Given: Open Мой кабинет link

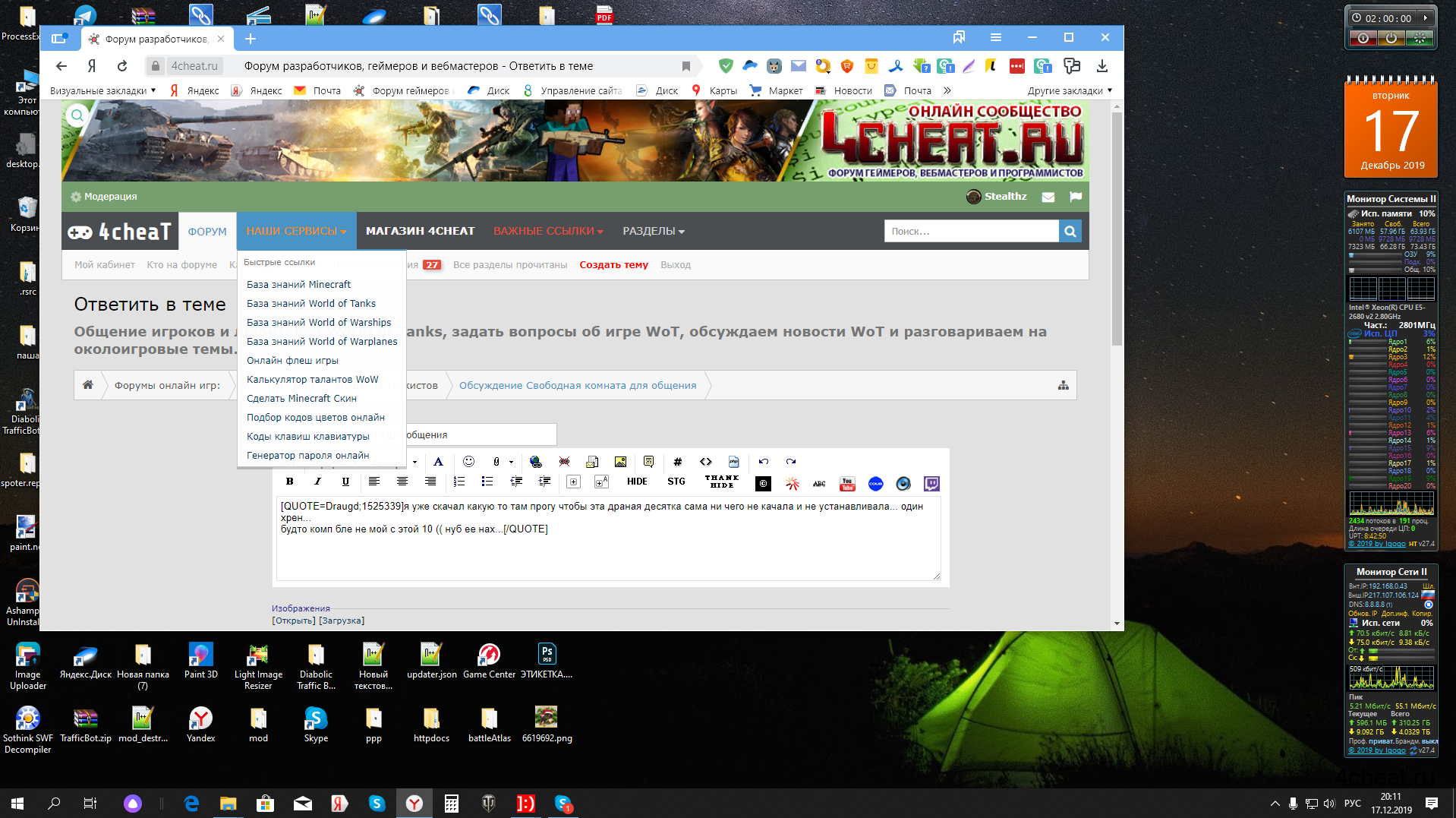Looking at the screenshot, I should 105,265.
